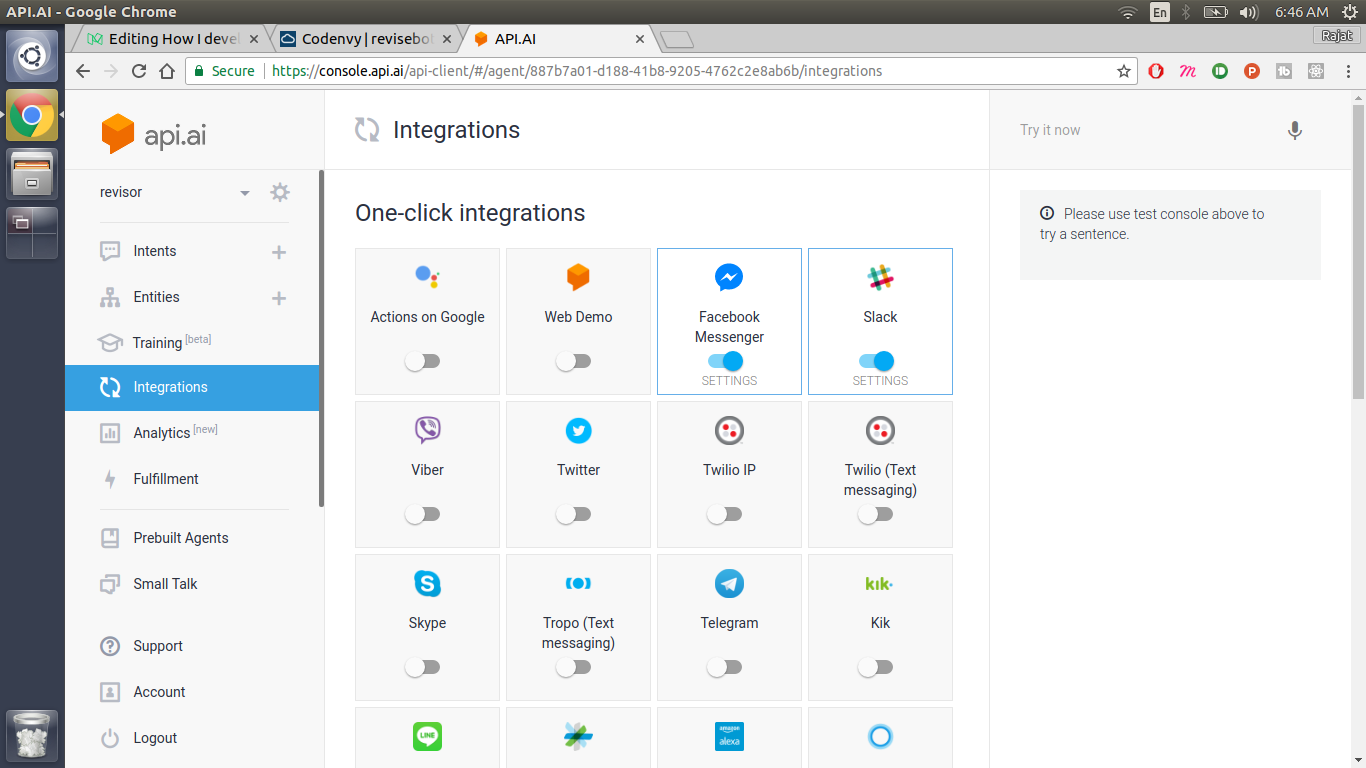This screenshot has width=1366, height=768.
Task: Click the Facebook Messenger logo icon
Action: pyautogui.click(x=729, y=277)
